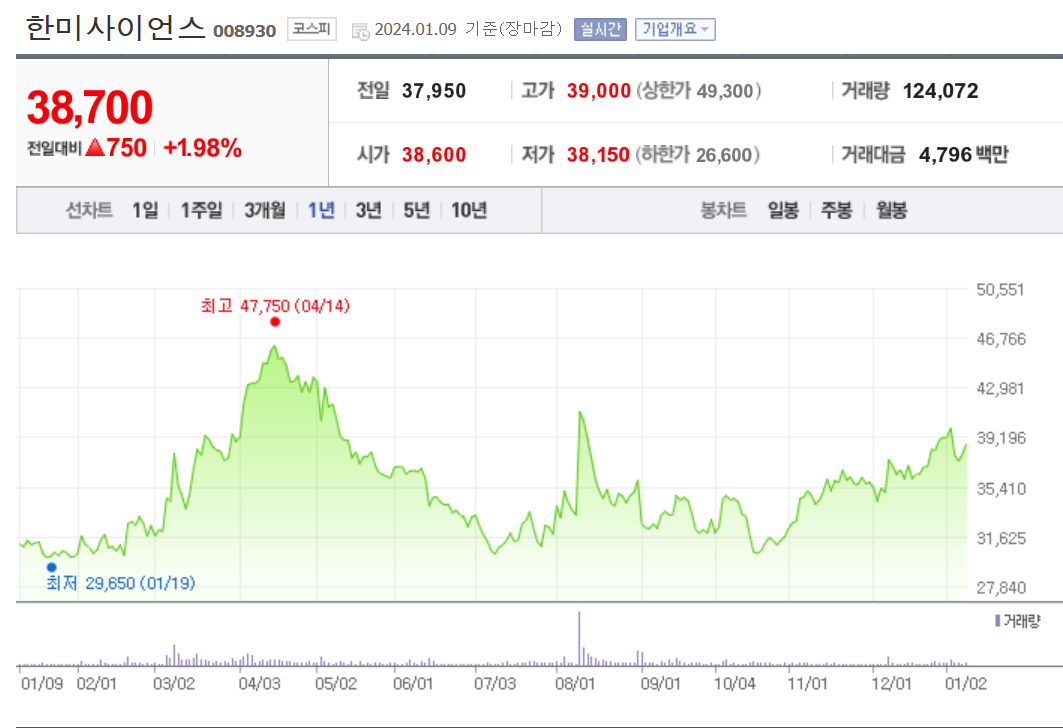1063x728 pixels.
Task: Click the high price 39,000
Action: point(599,91)
